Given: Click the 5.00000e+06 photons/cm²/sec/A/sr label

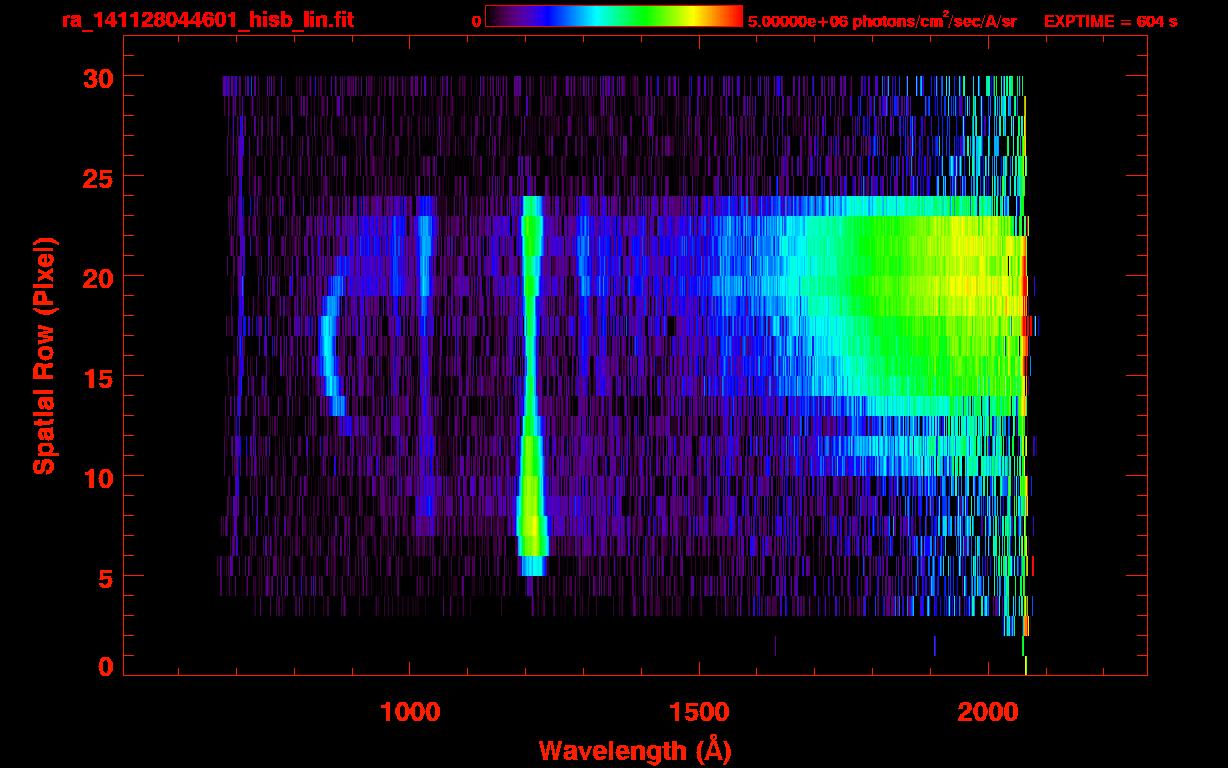Looking at the screenshot, I should [882, 20].
